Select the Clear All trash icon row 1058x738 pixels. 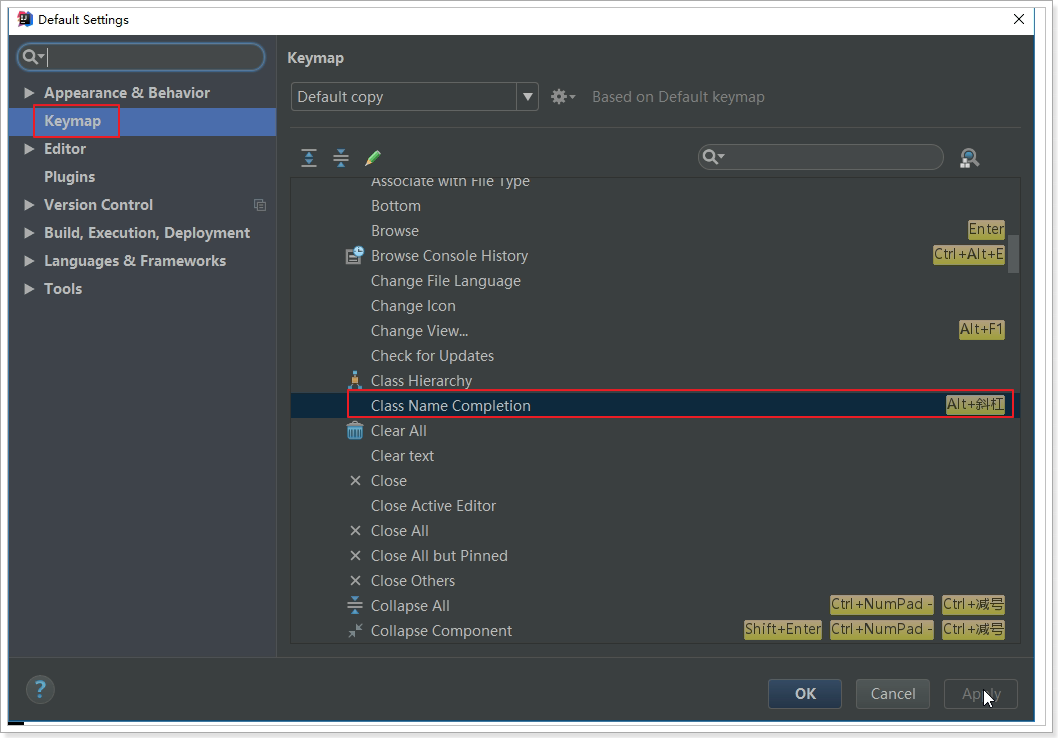click(355, 431)
